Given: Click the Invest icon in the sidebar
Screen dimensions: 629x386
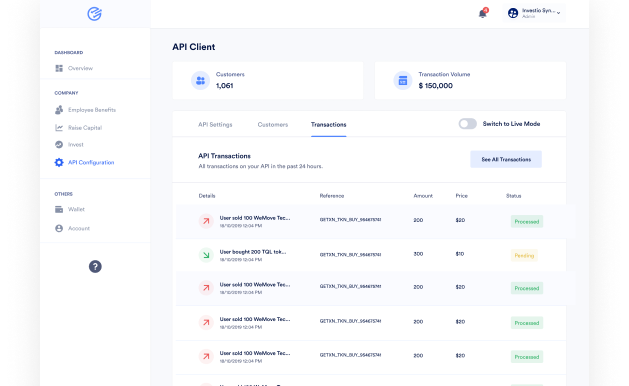Looking at the screenshot, I should point(59,144).
